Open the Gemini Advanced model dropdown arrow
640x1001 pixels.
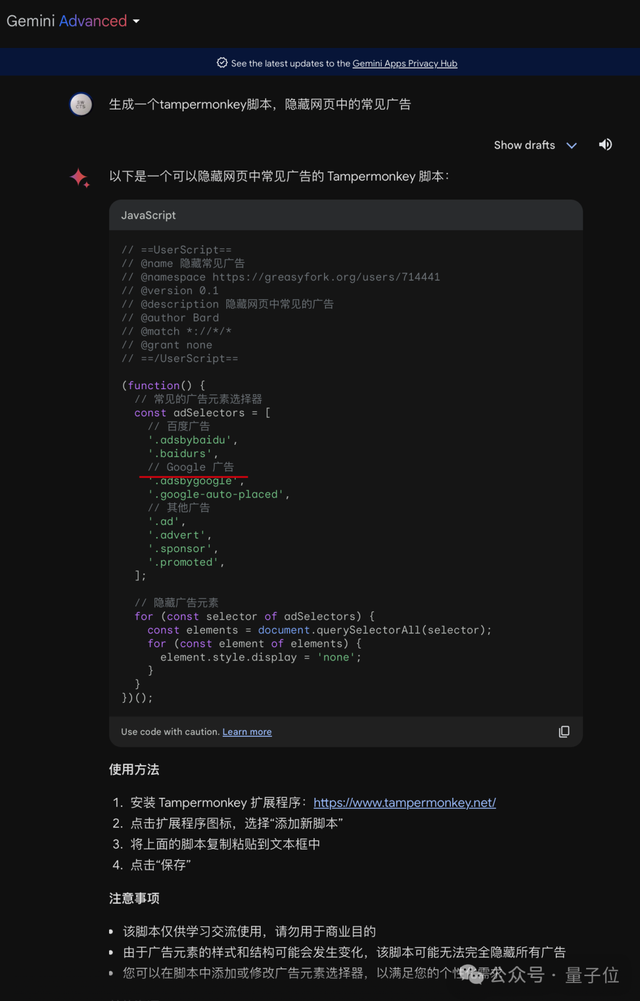pos(136,22)
